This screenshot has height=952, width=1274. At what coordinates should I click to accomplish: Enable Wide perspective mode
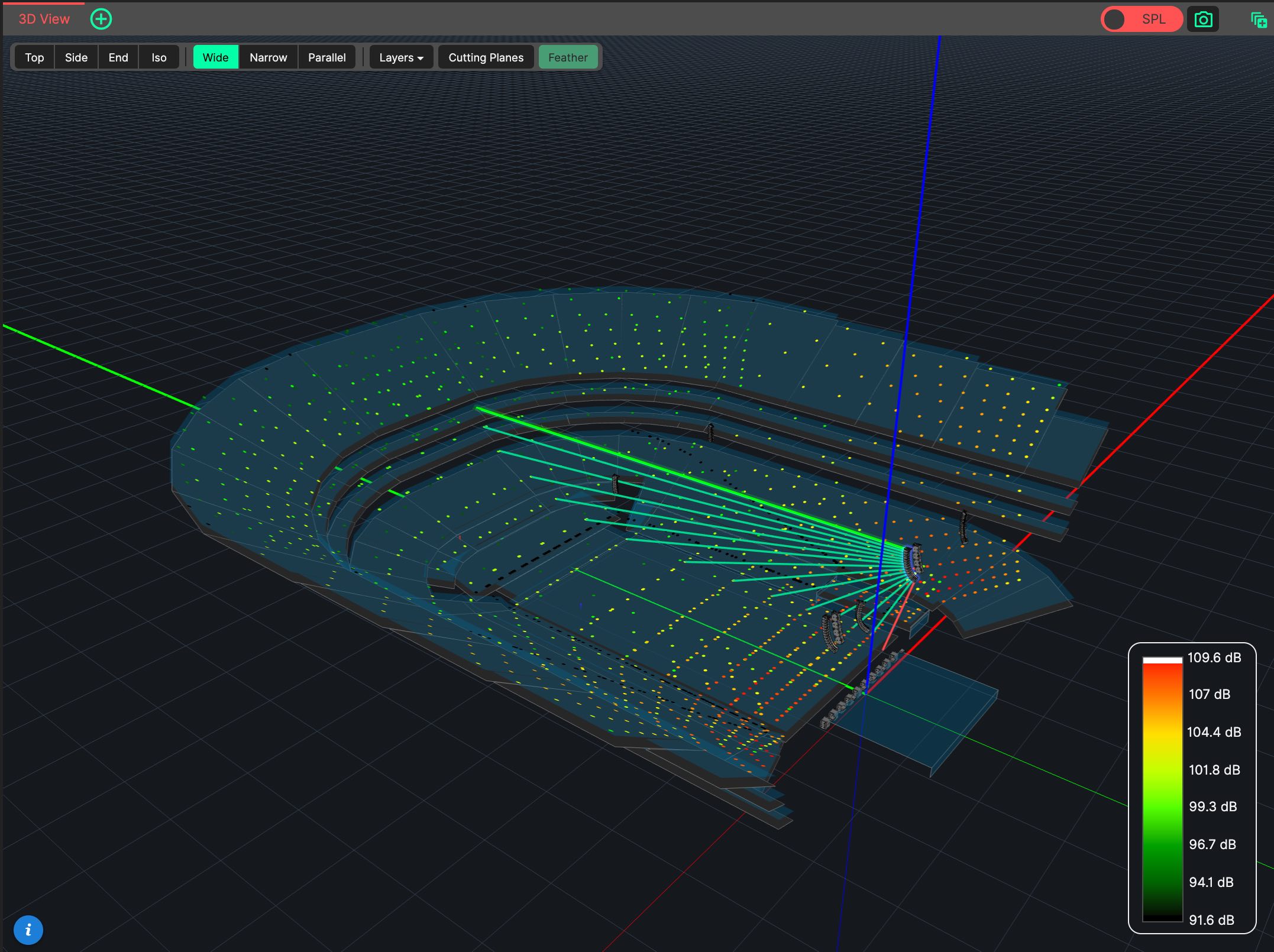215,57
